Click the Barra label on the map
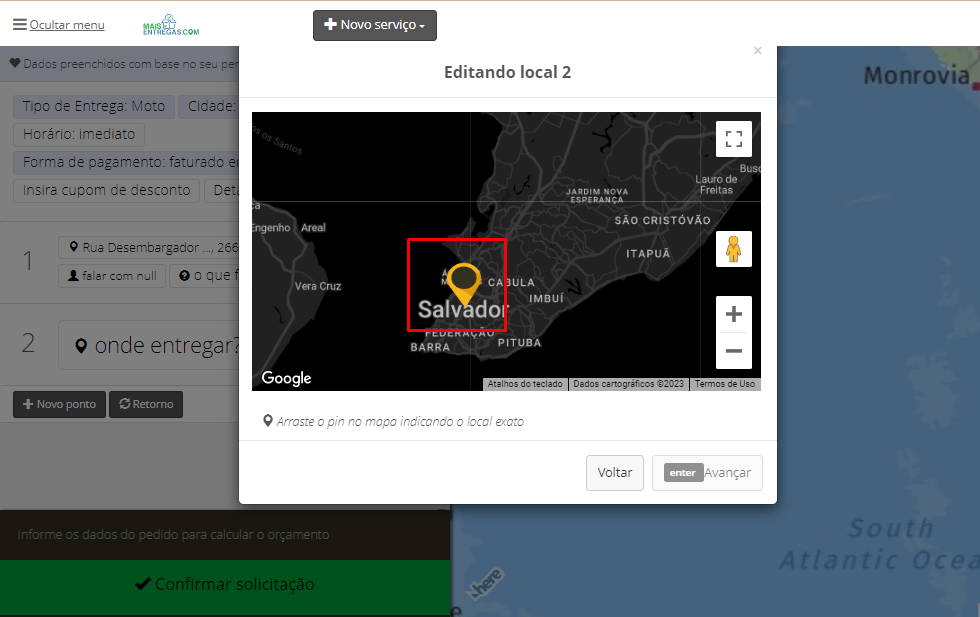980x617 pixels. pos(430,347)
